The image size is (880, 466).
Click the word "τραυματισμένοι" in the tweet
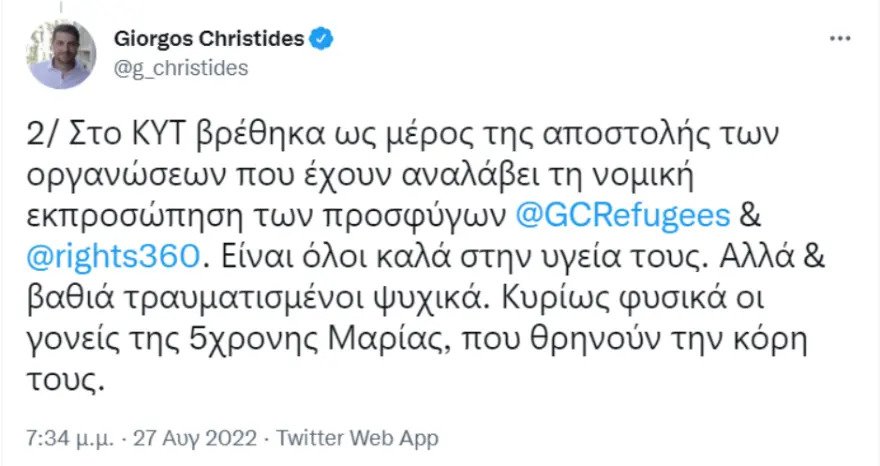click(241, 299)
